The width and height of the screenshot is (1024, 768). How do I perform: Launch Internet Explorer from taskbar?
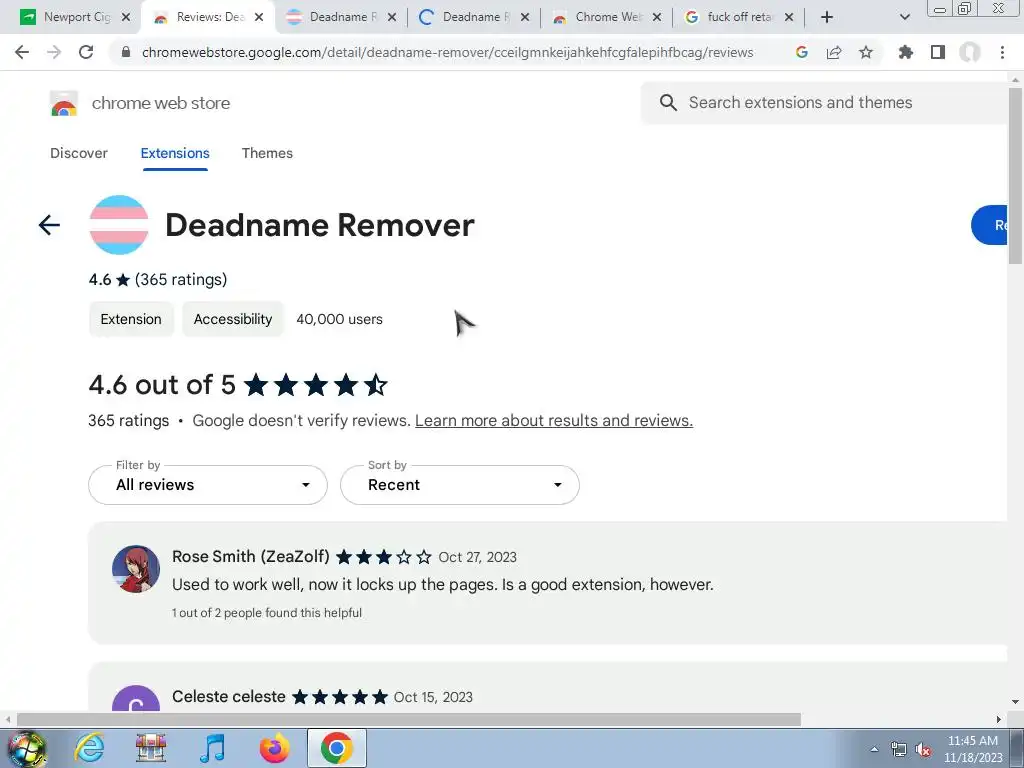[89, 748]
